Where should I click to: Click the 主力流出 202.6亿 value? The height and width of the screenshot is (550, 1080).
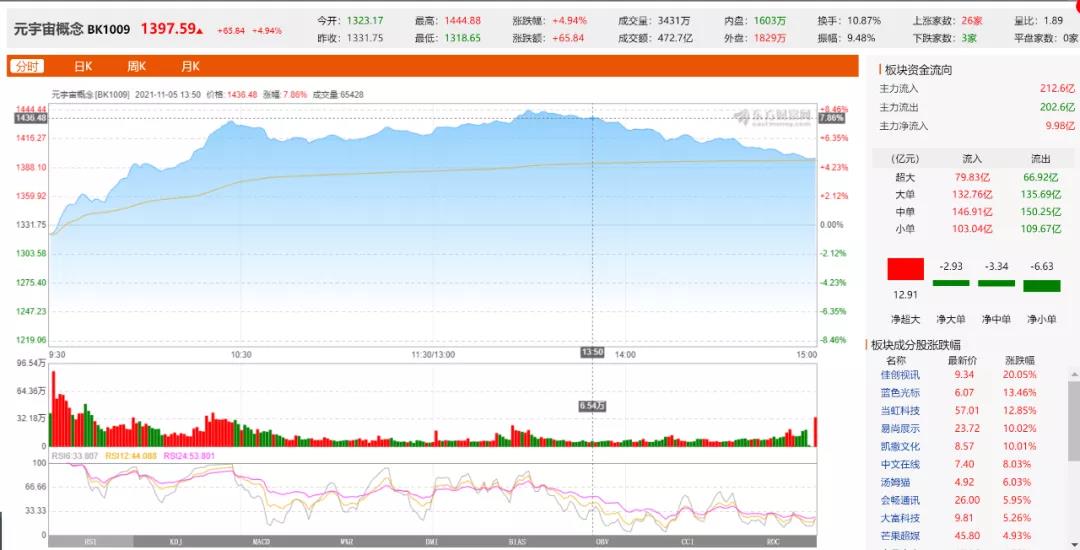click(x=1057, y=107)
